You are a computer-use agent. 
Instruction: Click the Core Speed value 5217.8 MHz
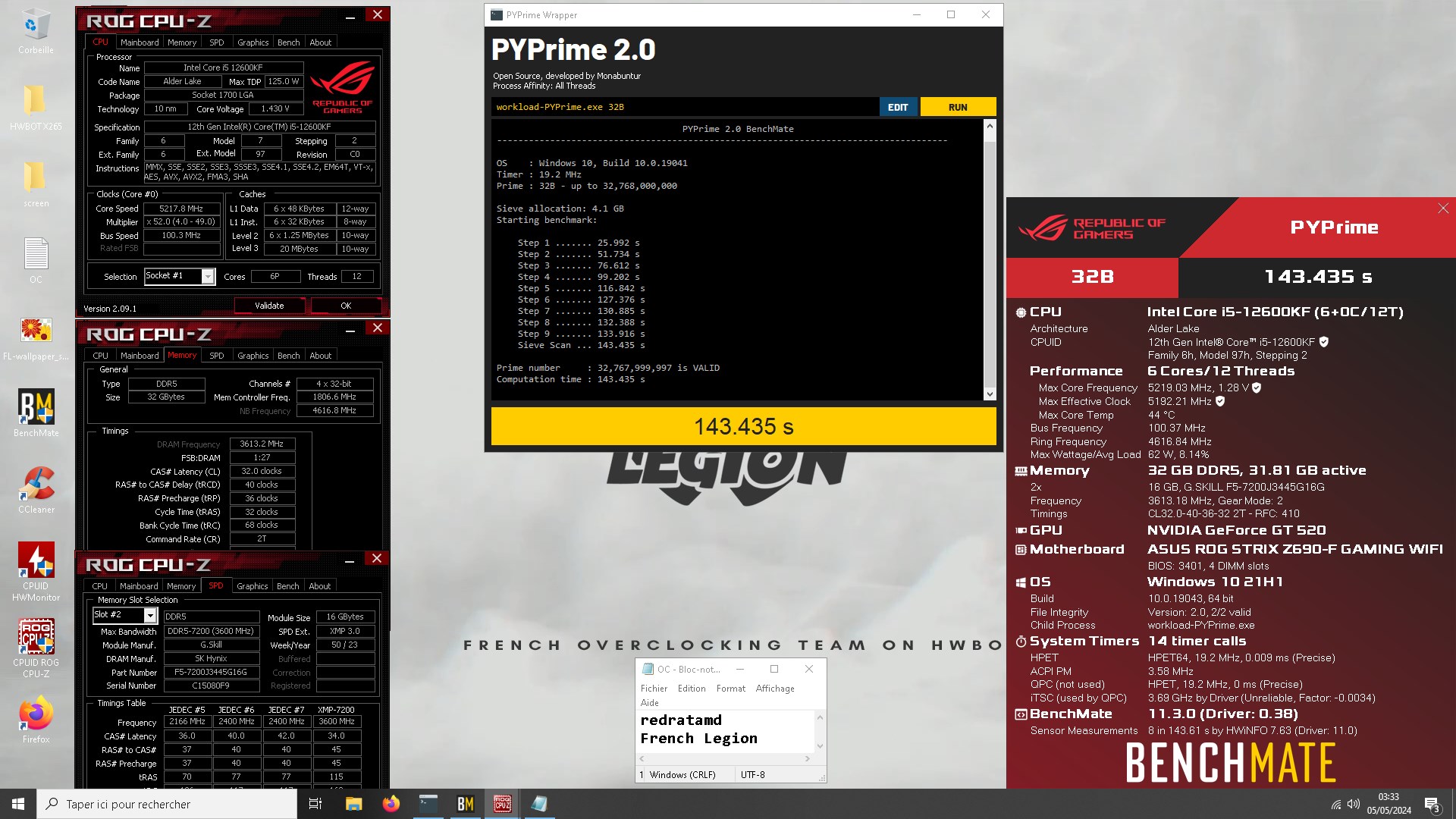[x=181, y=209]
